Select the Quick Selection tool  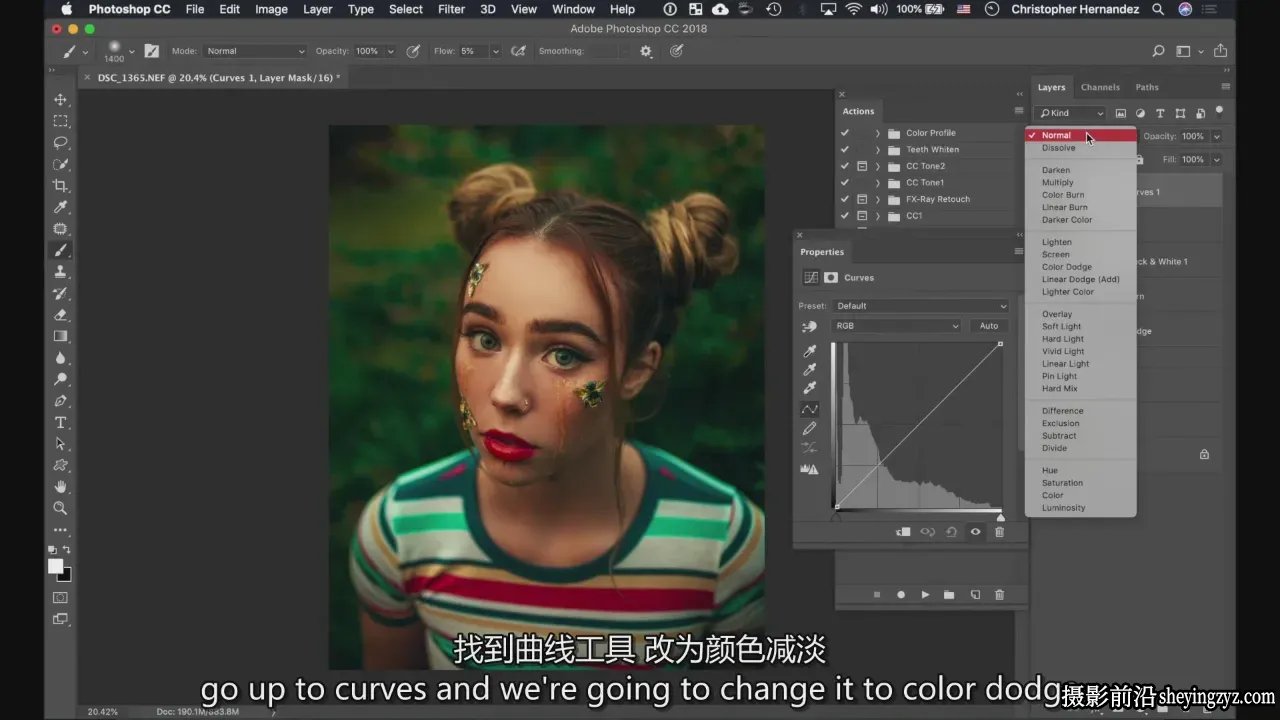(60, 164)
